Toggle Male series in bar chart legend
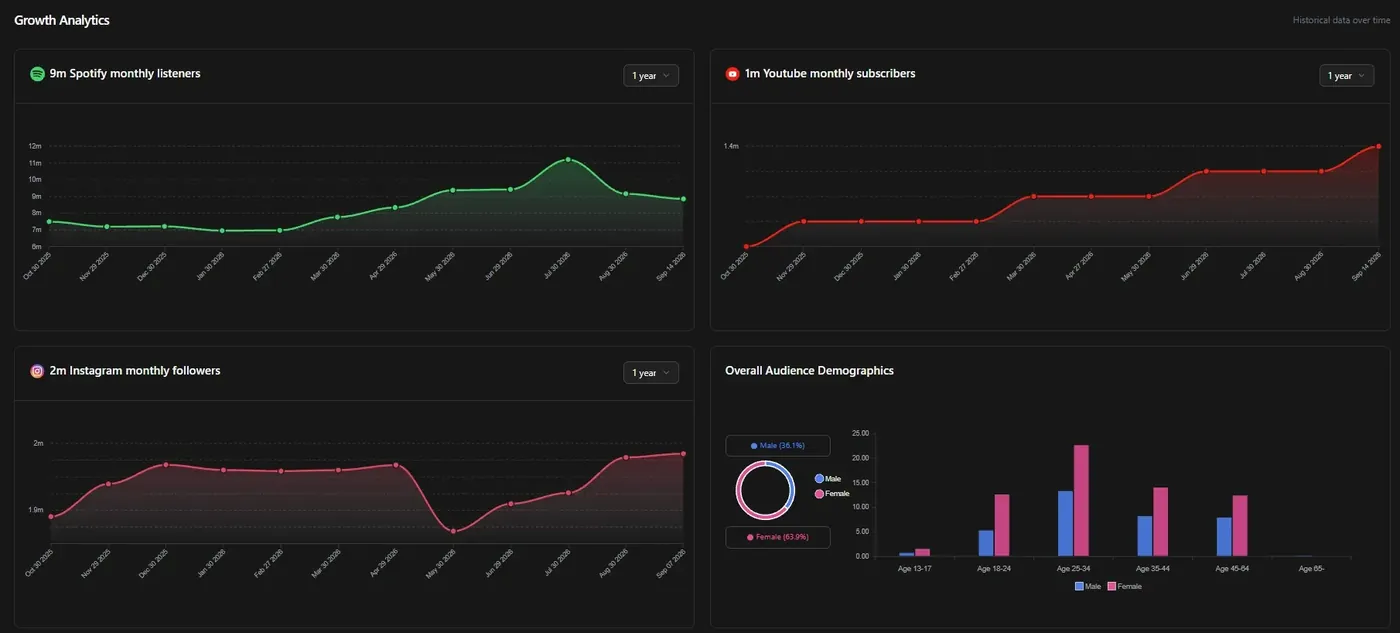1400x633 pixels. tap(1088, 586)
